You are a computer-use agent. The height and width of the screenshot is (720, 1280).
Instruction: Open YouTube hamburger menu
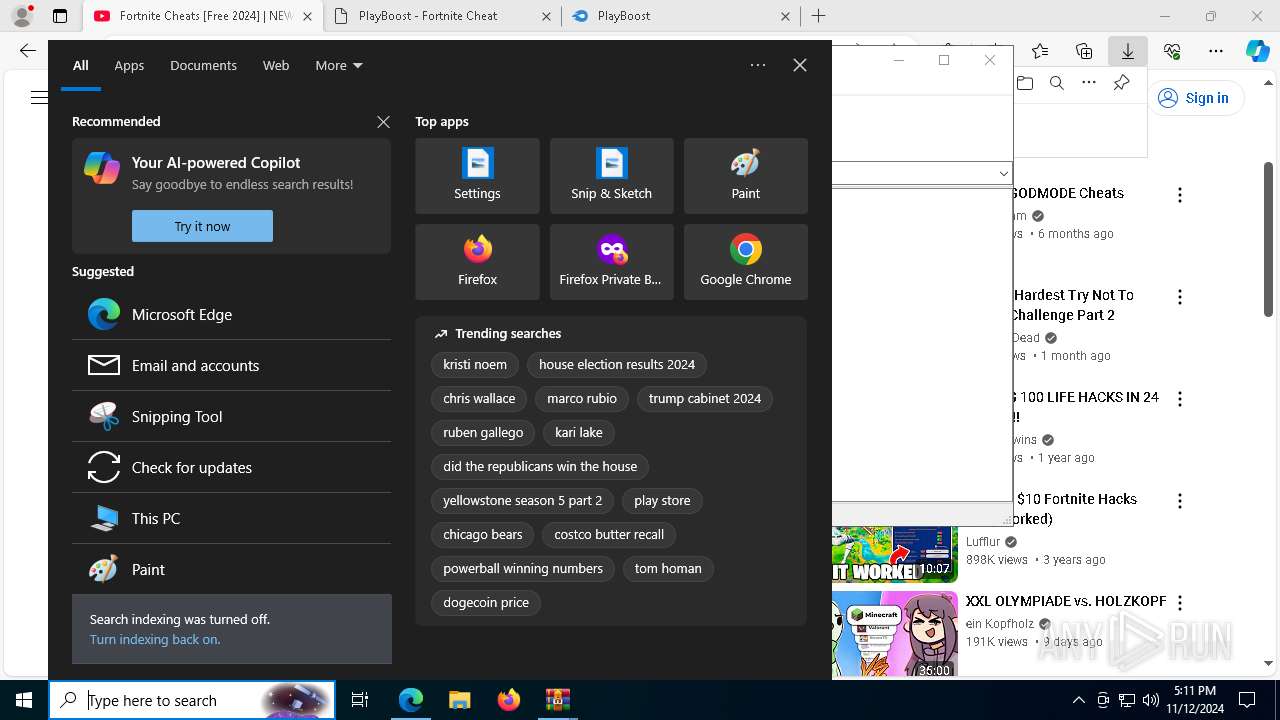[38, 97]
